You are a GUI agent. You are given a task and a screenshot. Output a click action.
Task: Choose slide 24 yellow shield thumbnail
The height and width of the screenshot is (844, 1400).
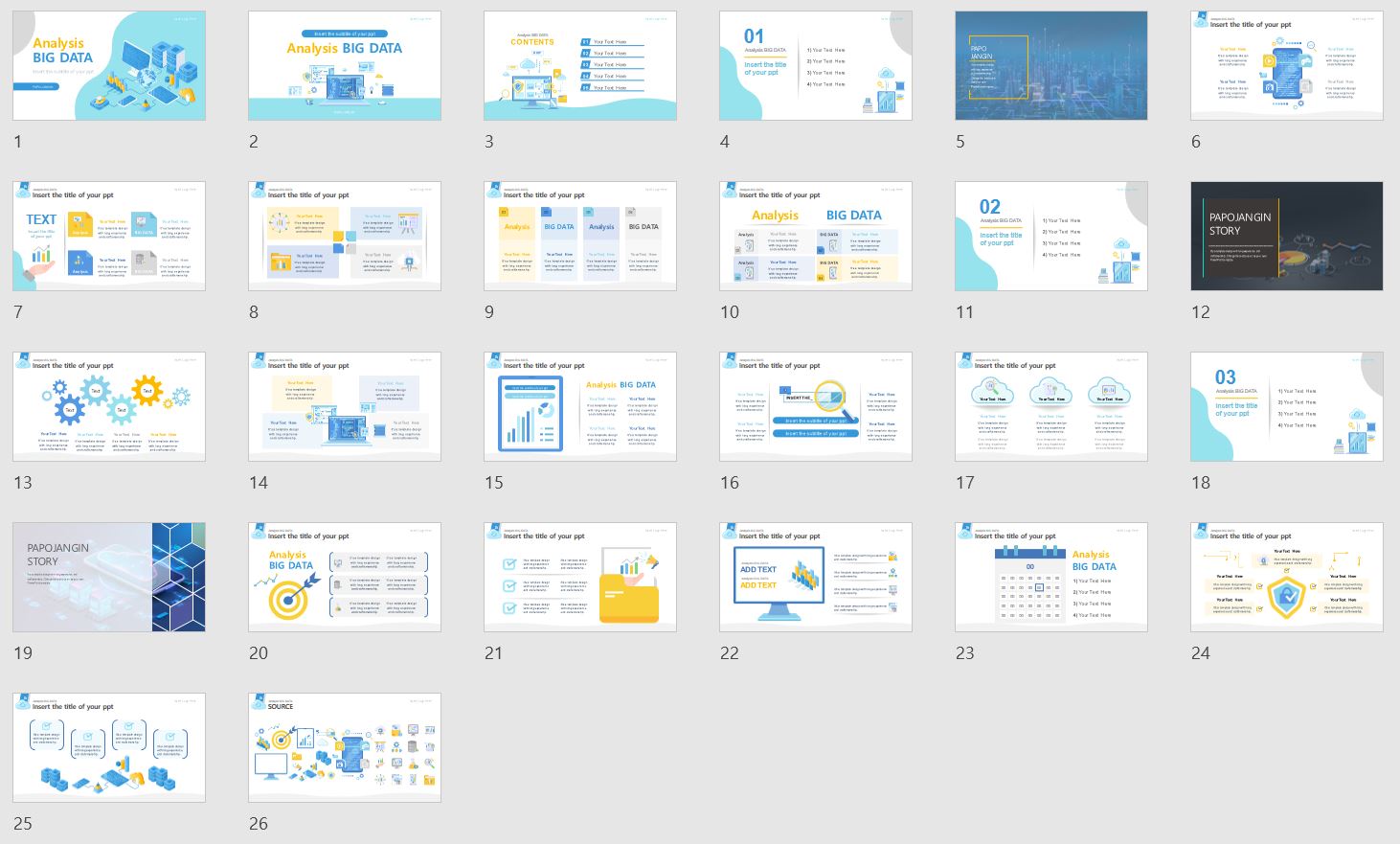pyautogui.click(x=1287, y=577)
